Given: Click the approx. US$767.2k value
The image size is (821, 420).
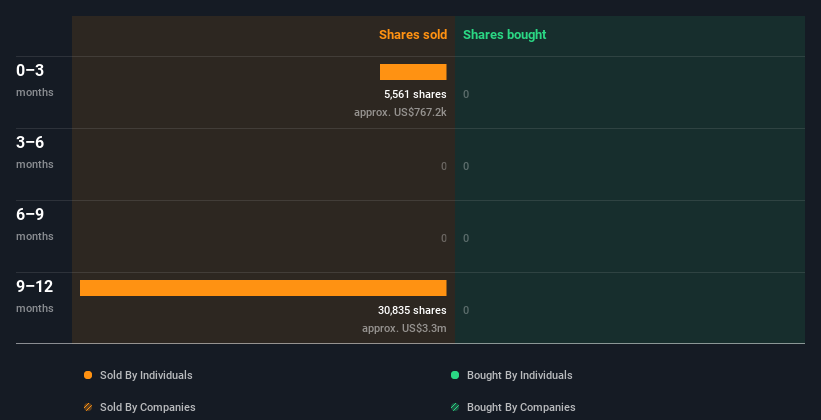Looking at the screenshot, I should coord(400,112).
